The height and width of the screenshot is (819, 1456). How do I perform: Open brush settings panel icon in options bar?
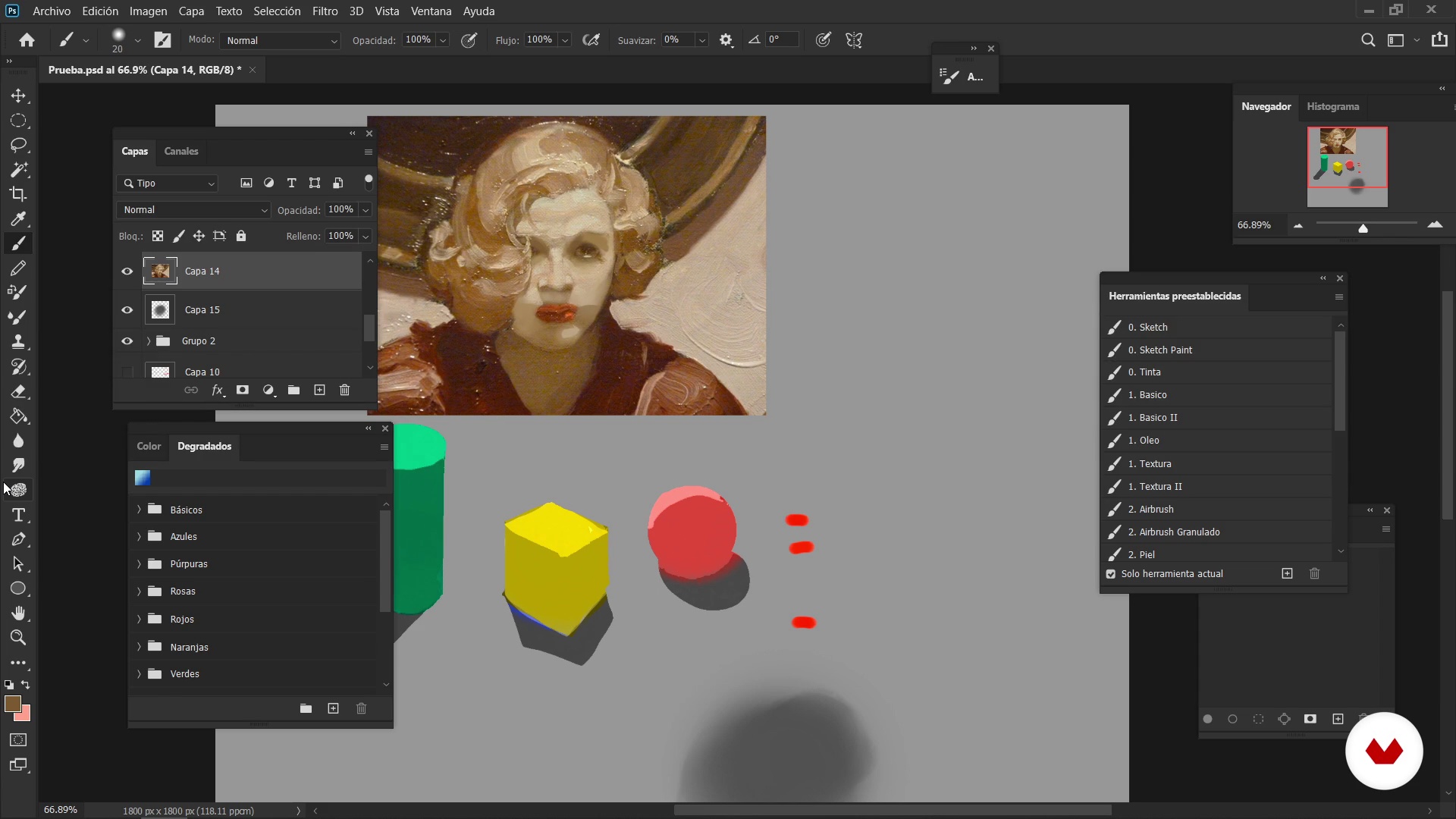pyautogui.click(x=163, y=40)
